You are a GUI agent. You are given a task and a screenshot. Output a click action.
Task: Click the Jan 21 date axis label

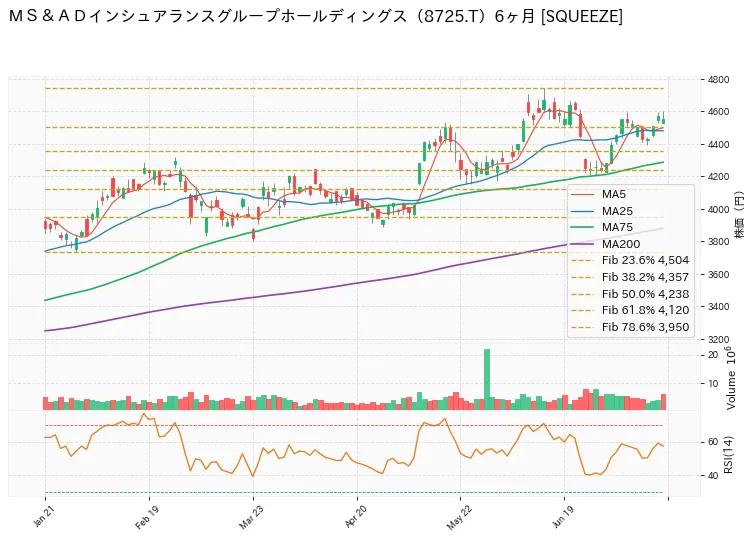(44, 518)
